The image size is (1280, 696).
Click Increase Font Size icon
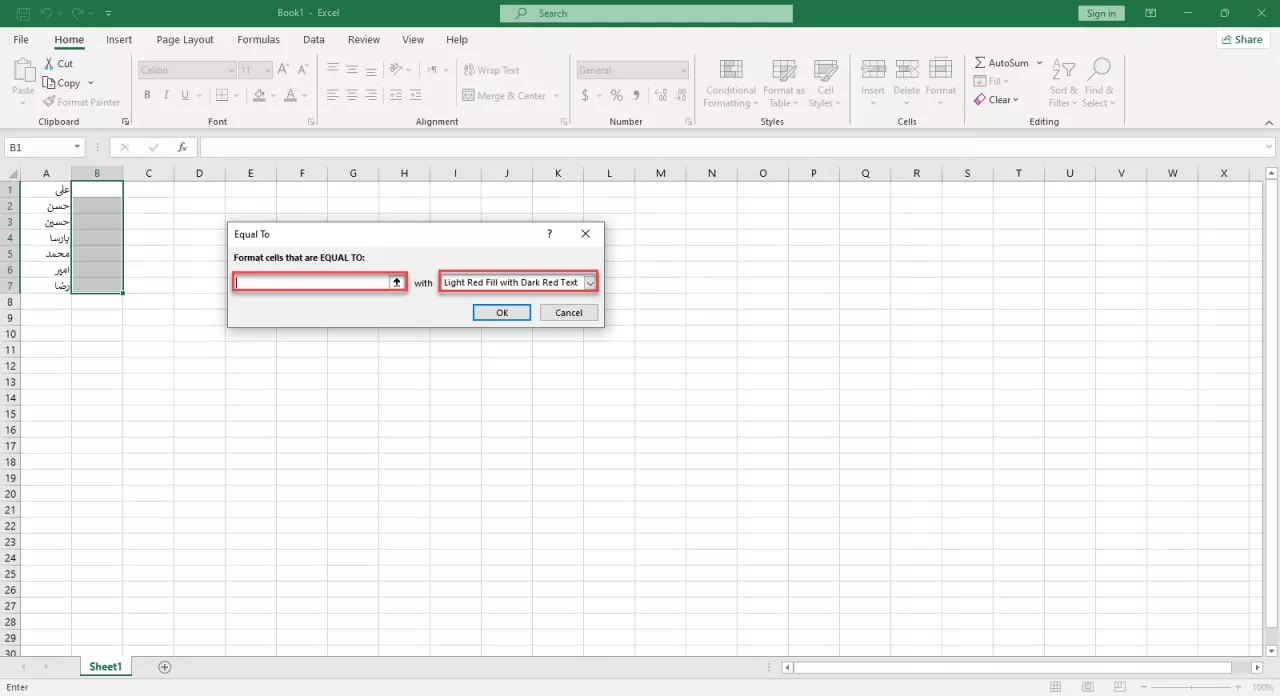coord(283,70)
